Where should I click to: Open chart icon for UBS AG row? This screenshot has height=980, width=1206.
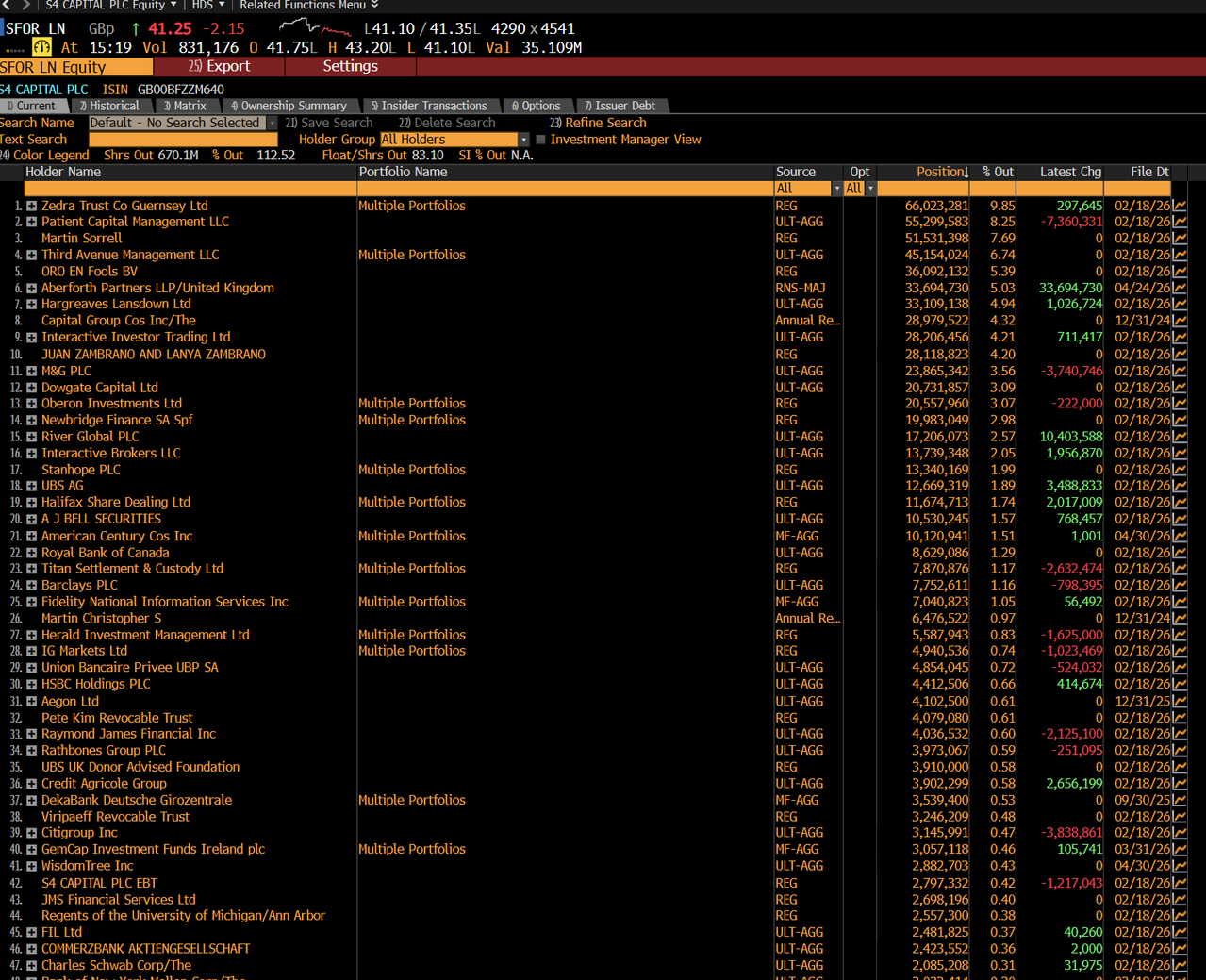(1180, 486)
